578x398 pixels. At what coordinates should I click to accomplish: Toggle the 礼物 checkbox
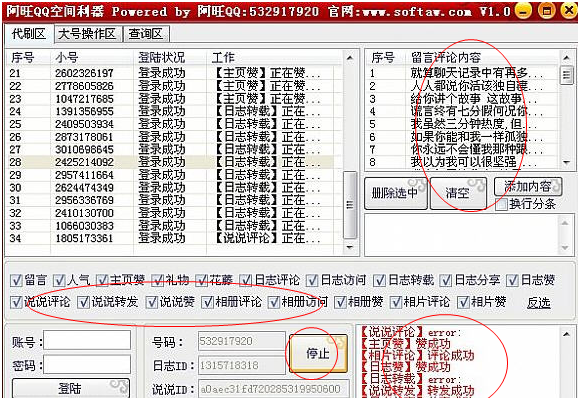157,280
